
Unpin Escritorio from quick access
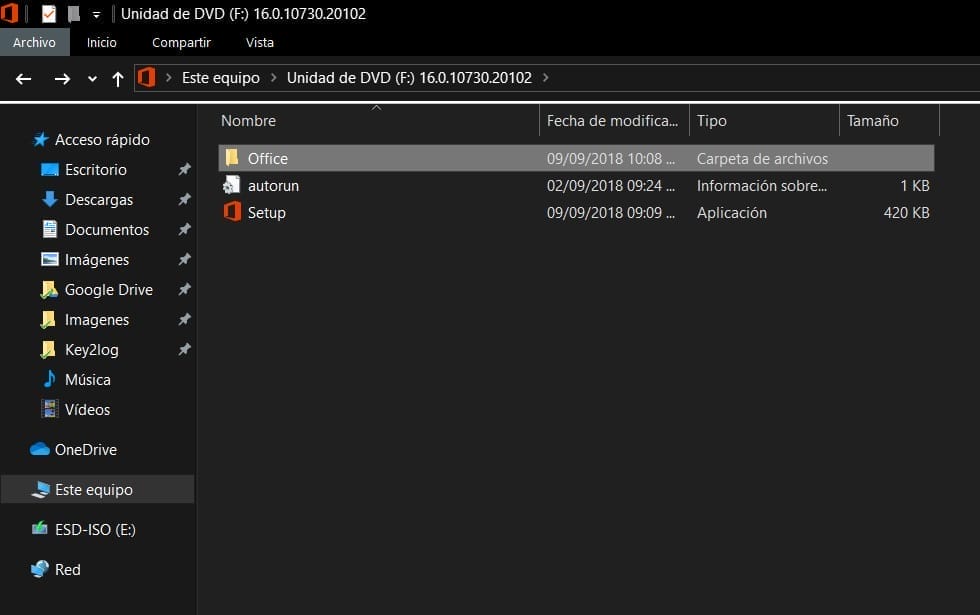[183, 169]
